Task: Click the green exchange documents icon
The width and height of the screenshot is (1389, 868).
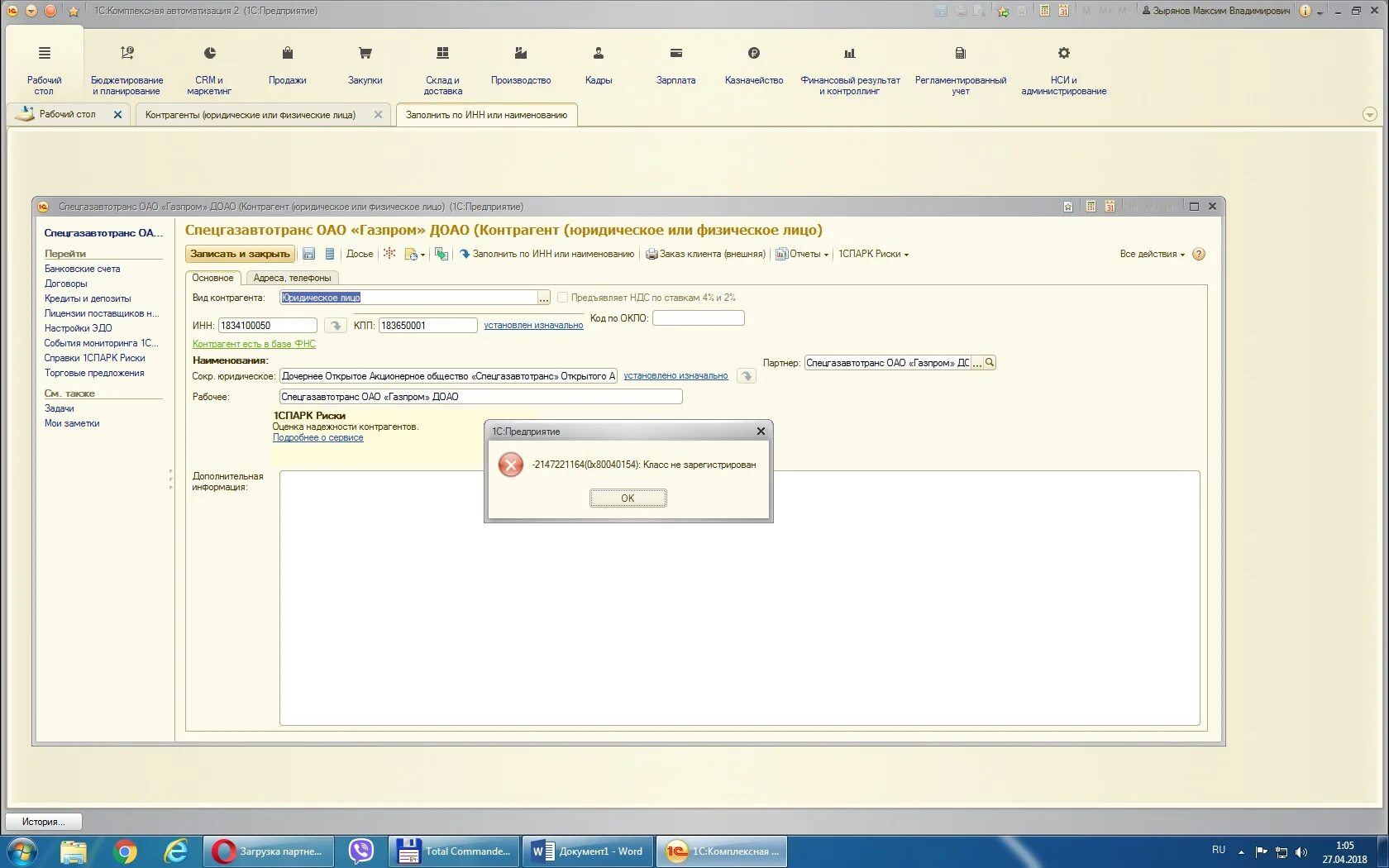Action: (x=442, y=254)
